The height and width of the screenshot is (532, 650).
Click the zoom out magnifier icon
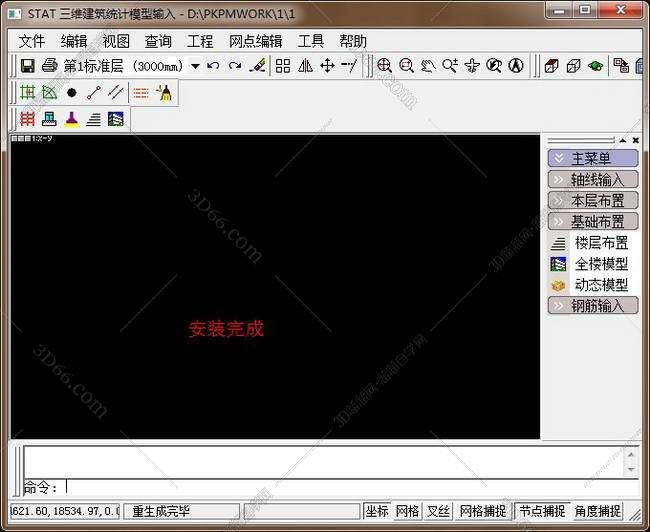click(406, 66)
